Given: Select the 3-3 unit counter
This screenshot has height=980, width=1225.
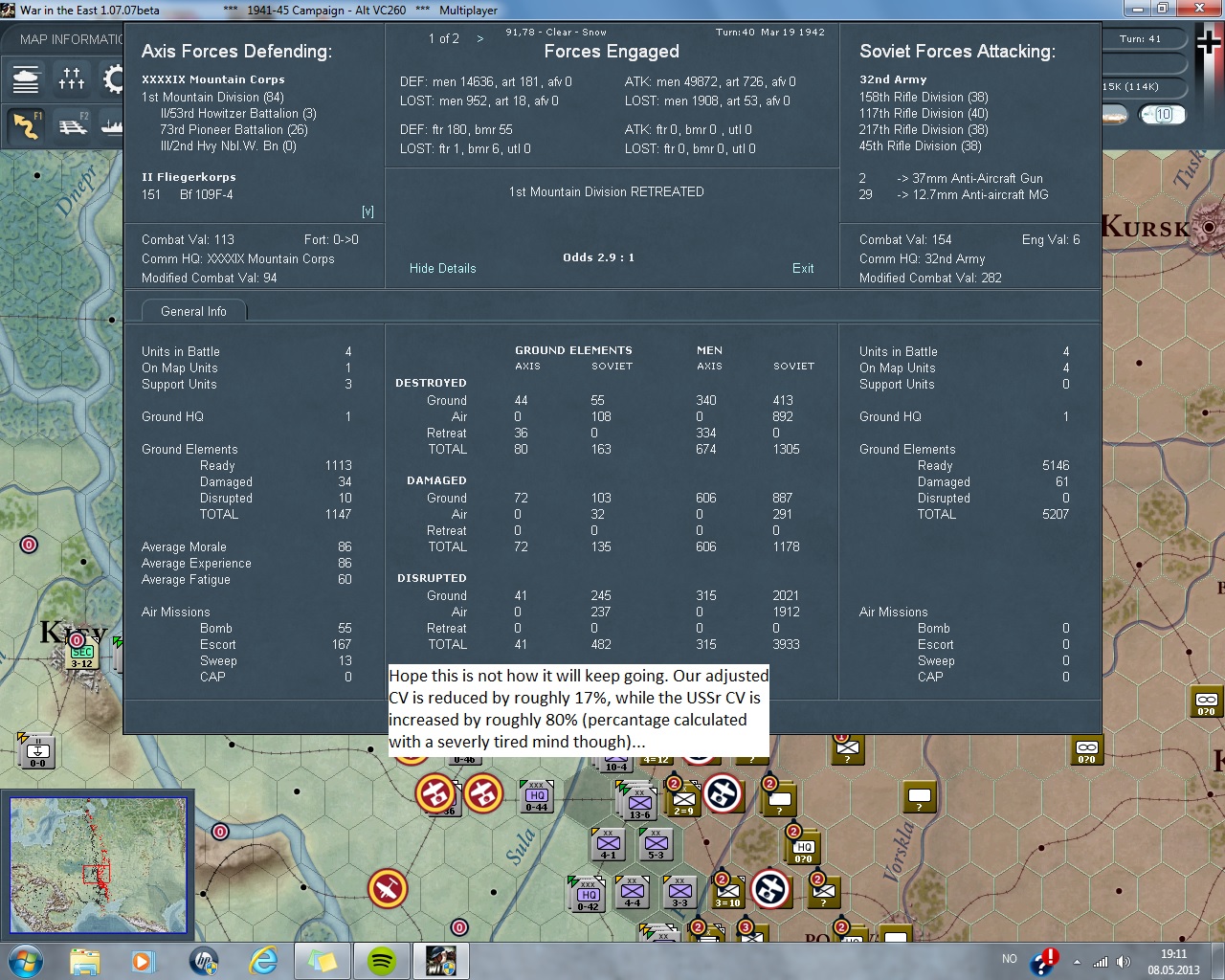Looking at the screenshot, I should pyautogui.click(x=679, y=892).
